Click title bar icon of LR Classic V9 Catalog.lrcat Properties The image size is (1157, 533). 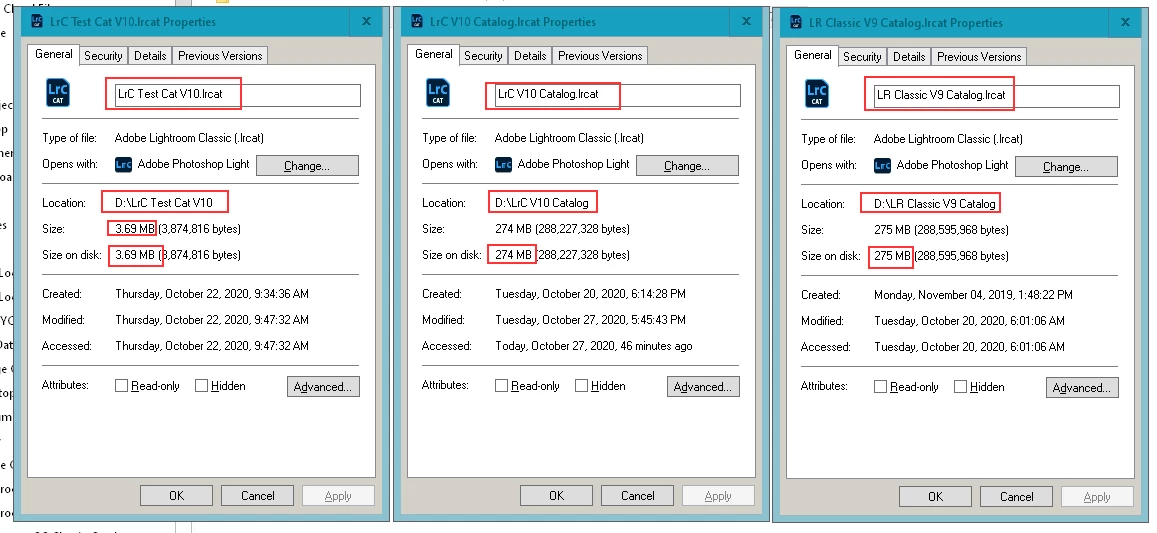(x=796, y=22)
